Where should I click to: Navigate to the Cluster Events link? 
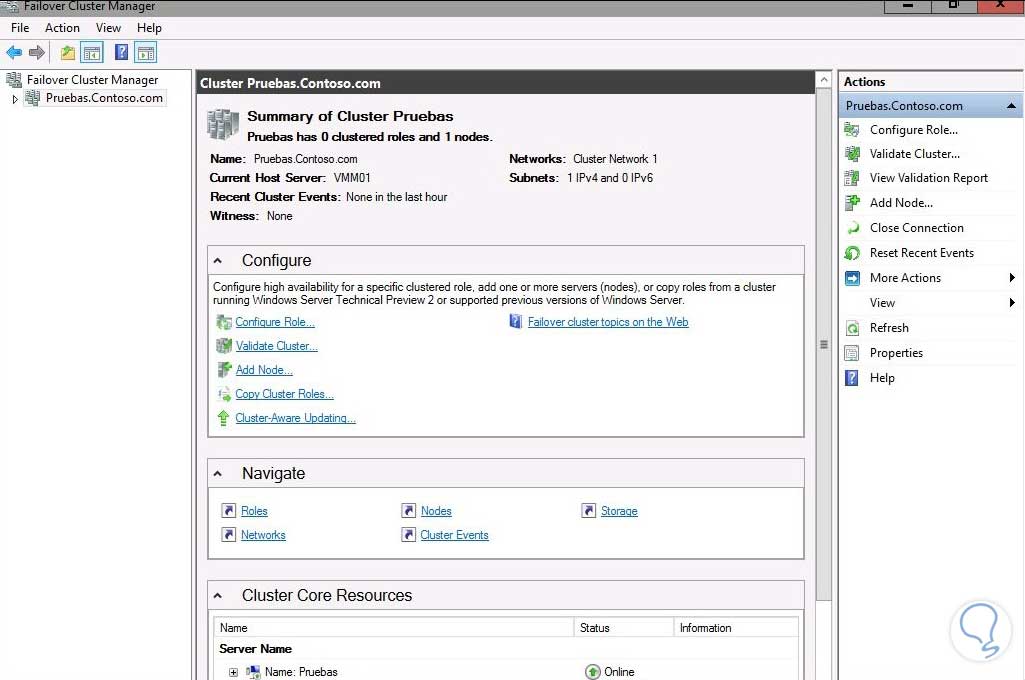coord(454,535)
